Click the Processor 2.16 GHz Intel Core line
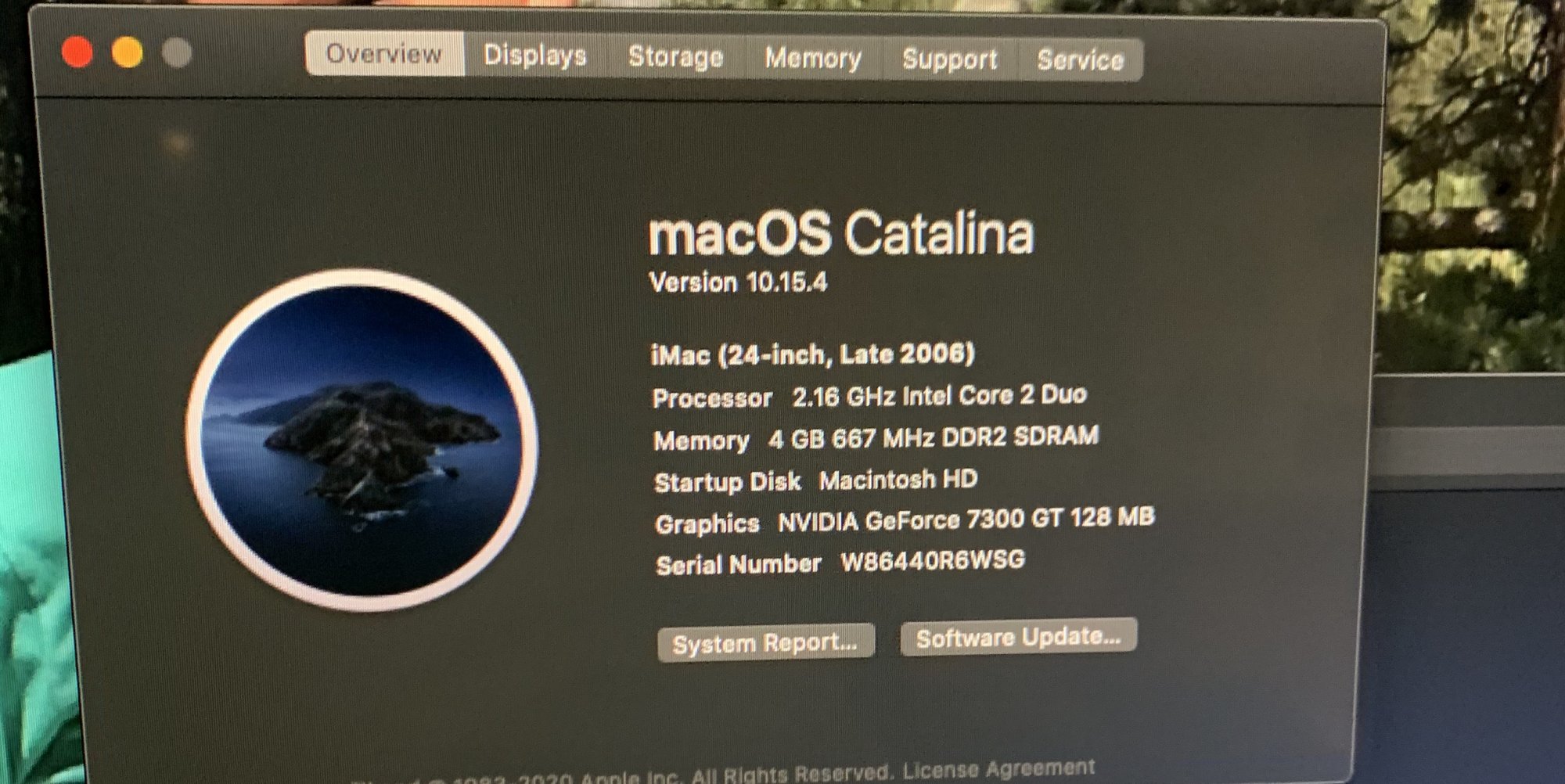Screen dimensions: 1565x784 (869, 396)
